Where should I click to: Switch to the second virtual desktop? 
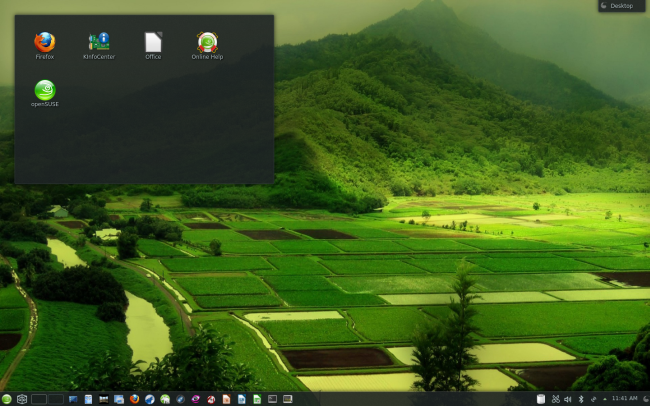pos(56,399)
